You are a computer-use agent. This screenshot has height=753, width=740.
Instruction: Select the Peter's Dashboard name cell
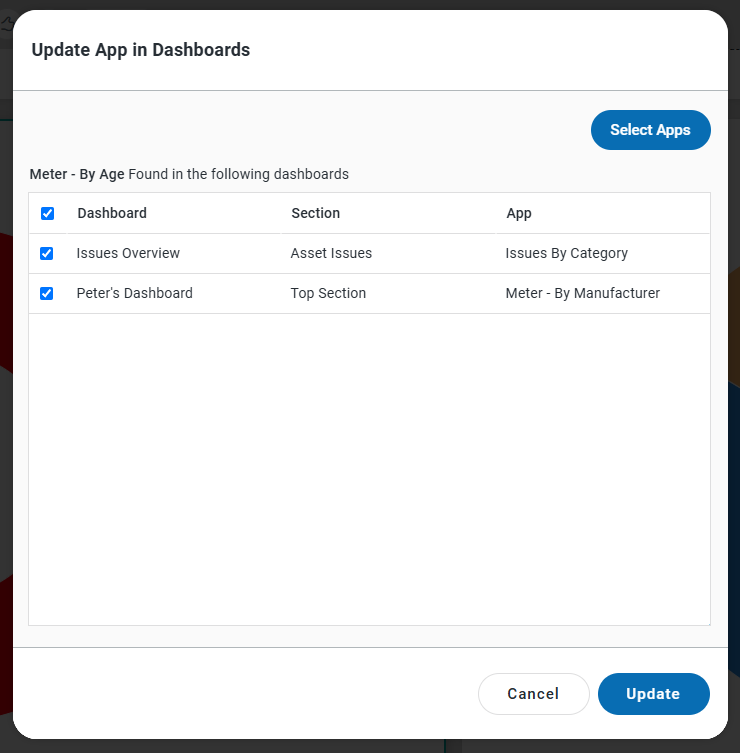pyautogui.click(x=134, y=294)
